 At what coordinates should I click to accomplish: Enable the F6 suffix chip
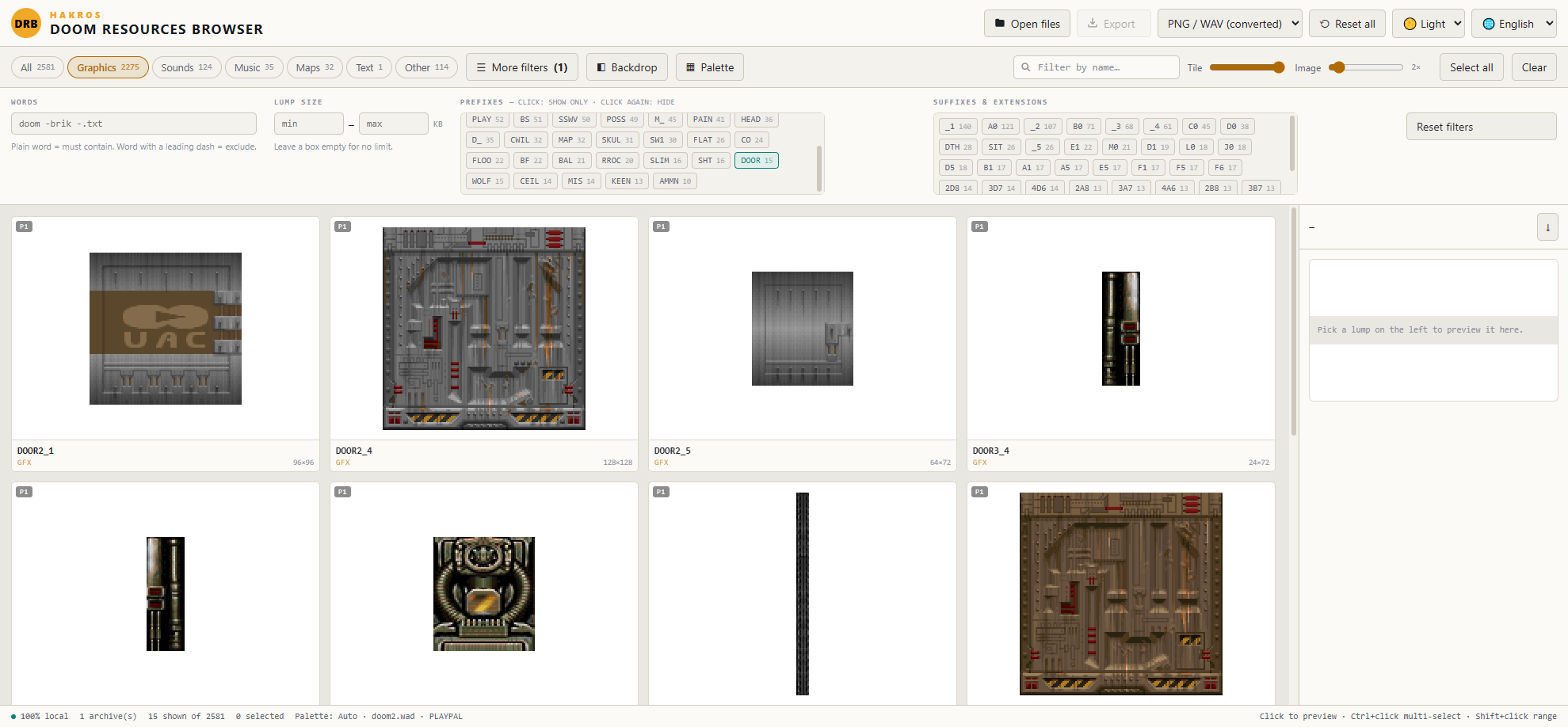point(1226,168)
